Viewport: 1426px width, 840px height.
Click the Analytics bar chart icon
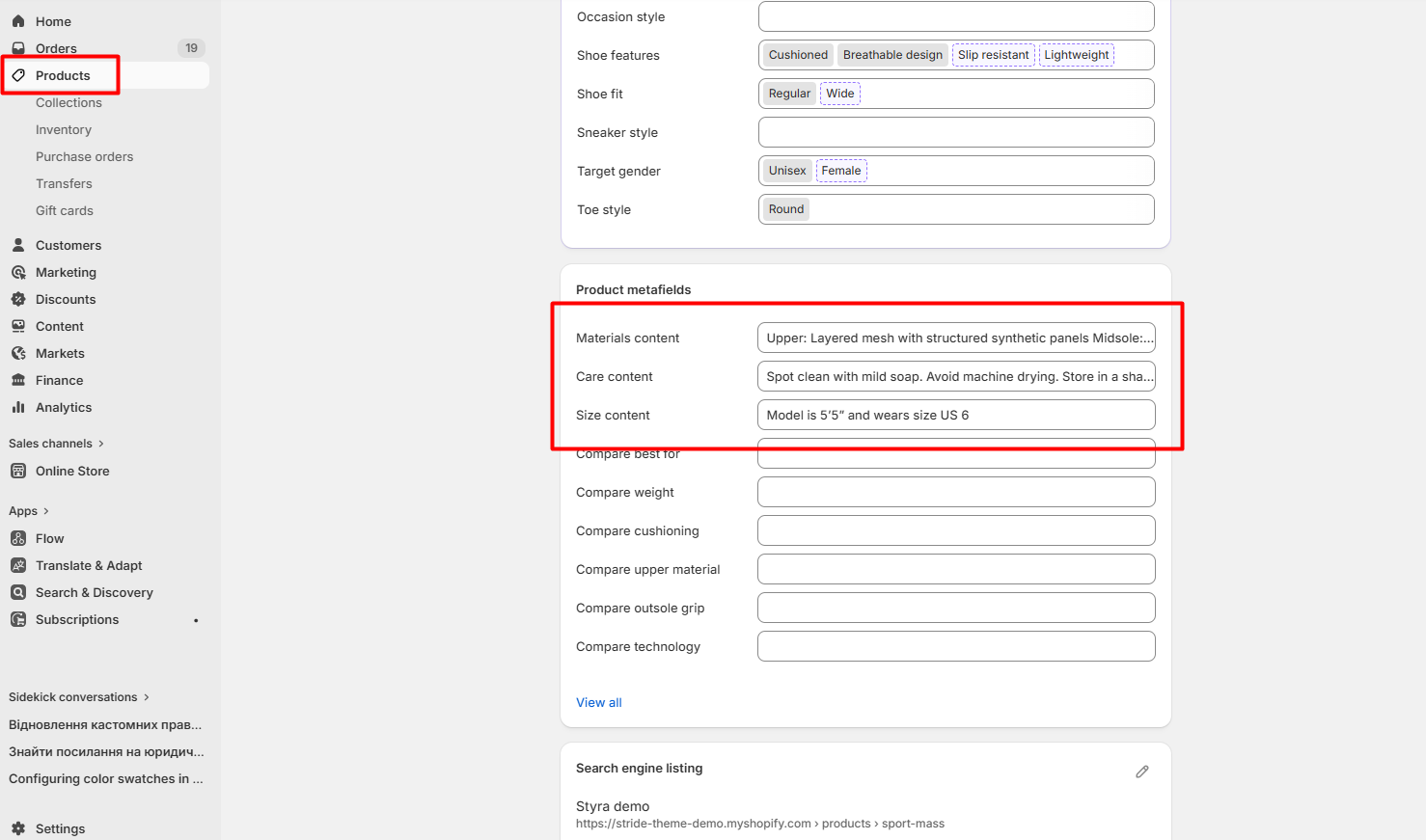pyautogui.click(x=18, y=407)
